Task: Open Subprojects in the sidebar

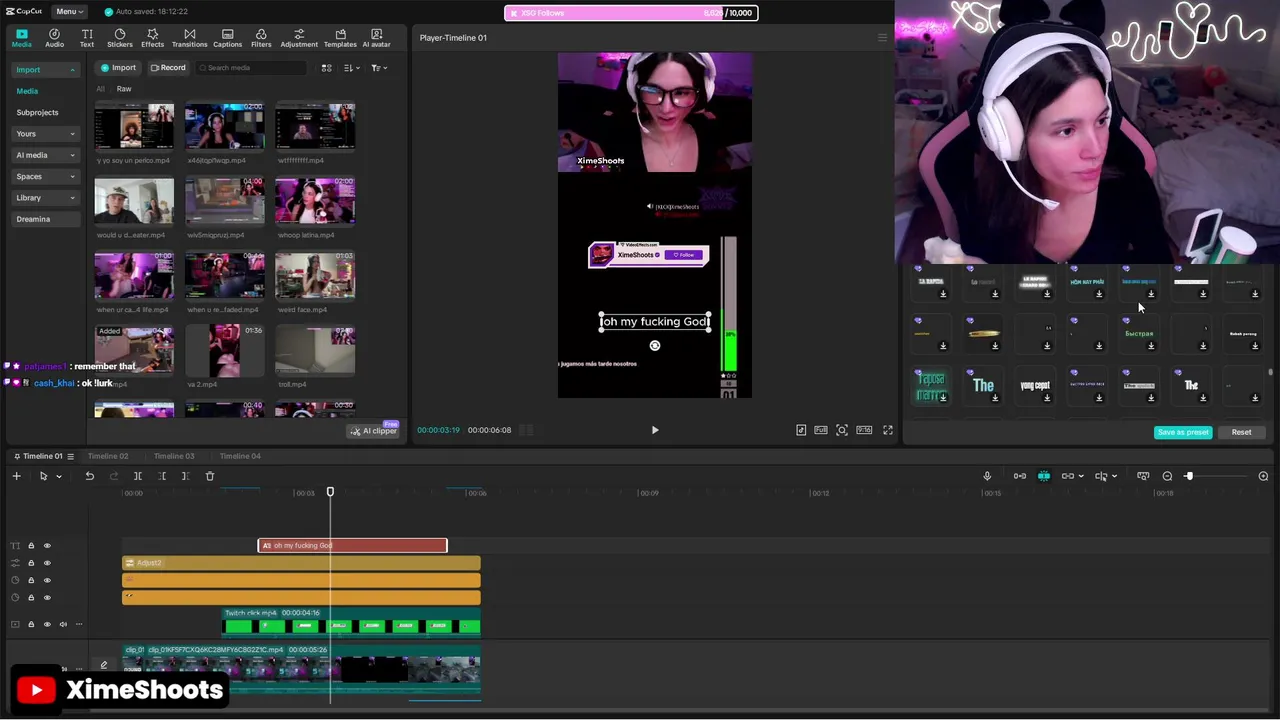Action: (x=37, y=113)
